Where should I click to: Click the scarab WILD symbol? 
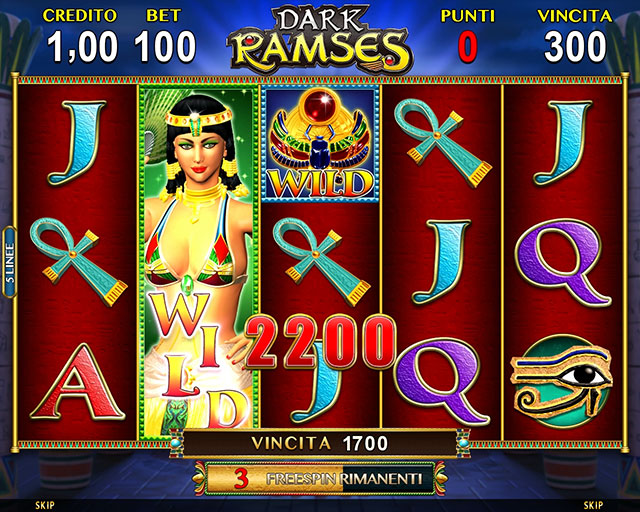(320, 144)
